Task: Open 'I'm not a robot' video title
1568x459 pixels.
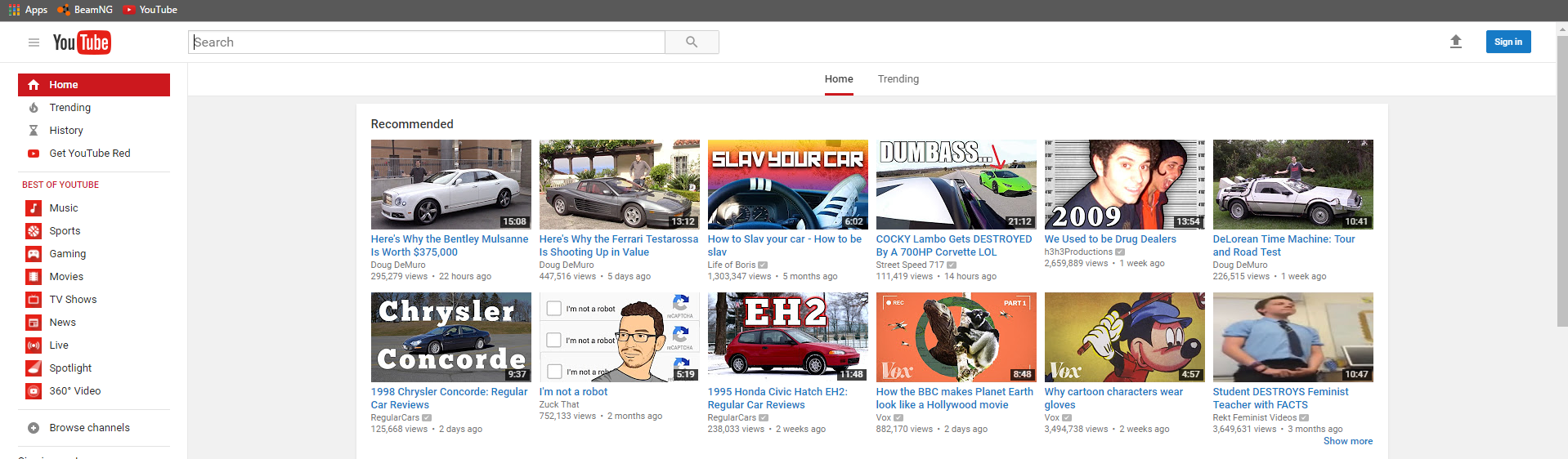Action: coord(573,392)
